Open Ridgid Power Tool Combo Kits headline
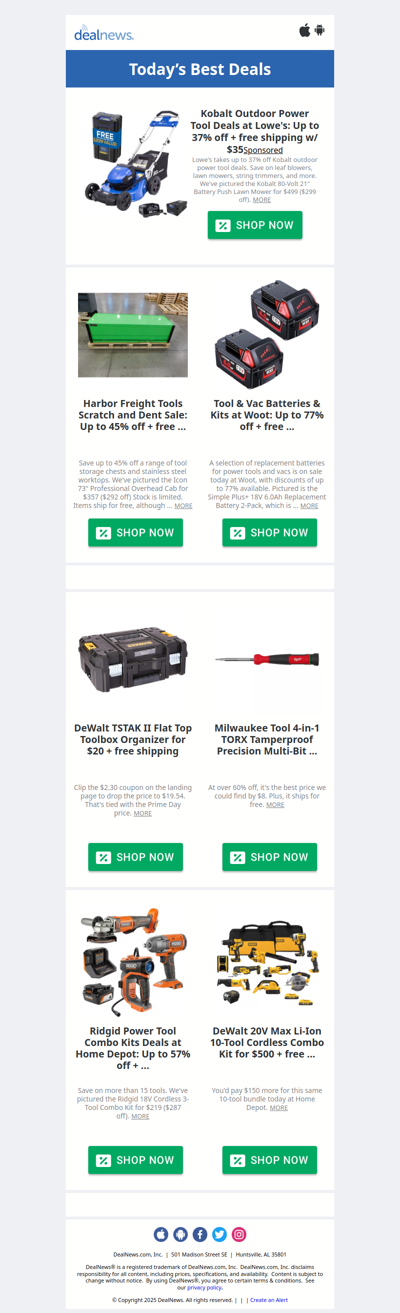Viewport: 400px width, 1313px height. tap(135, 1048)
